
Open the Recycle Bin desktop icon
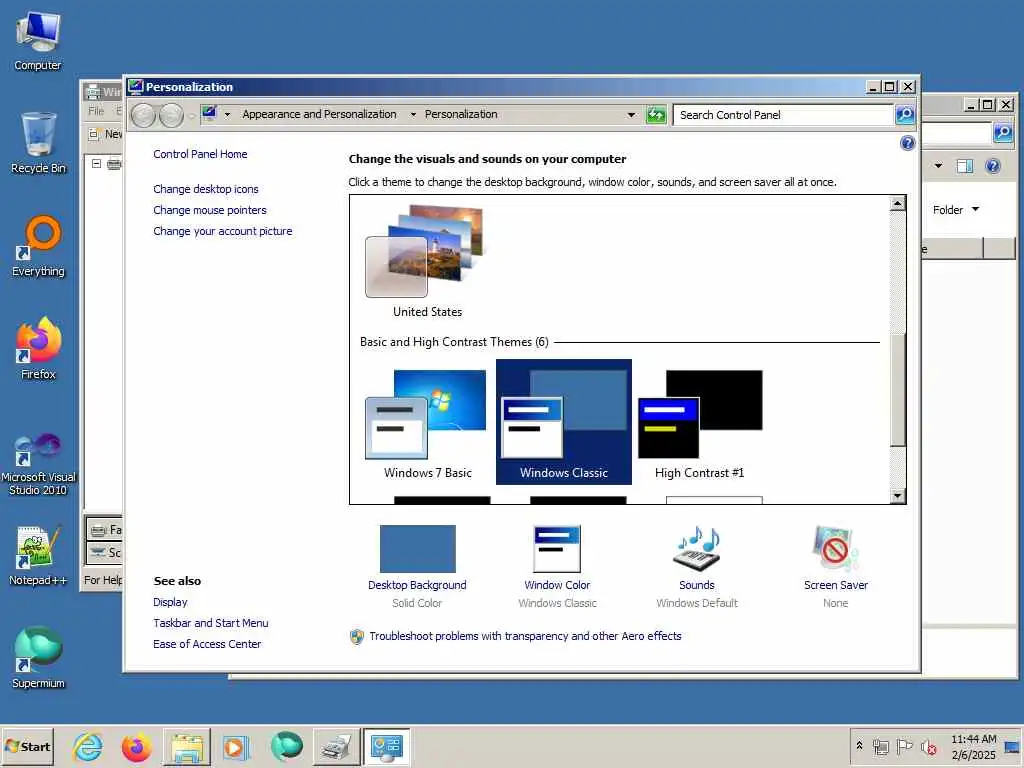click(x=38, y=143)
